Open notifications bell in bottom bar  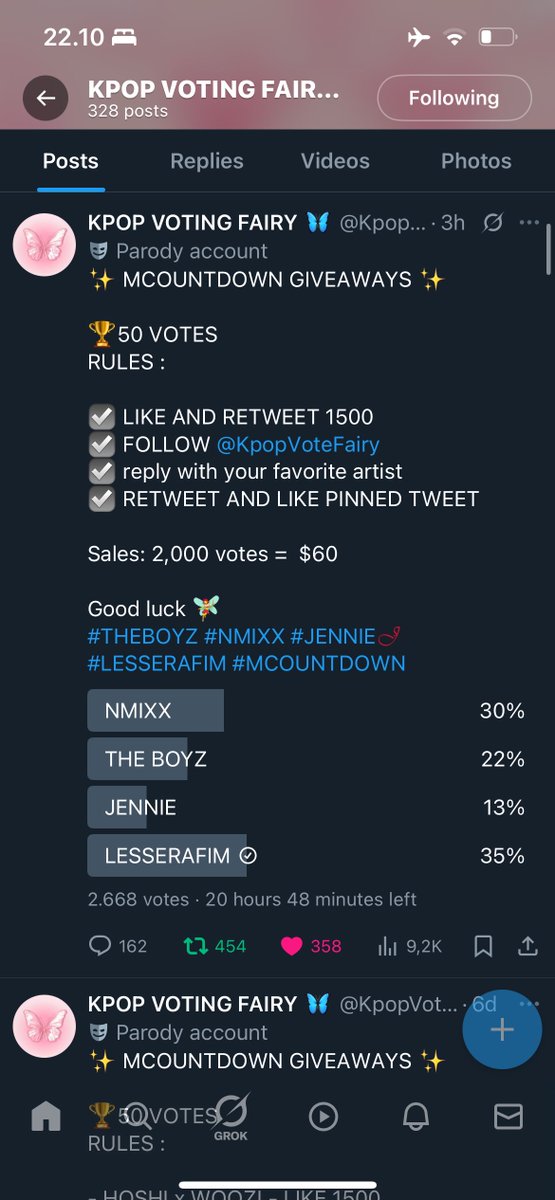pos(416,1116)
